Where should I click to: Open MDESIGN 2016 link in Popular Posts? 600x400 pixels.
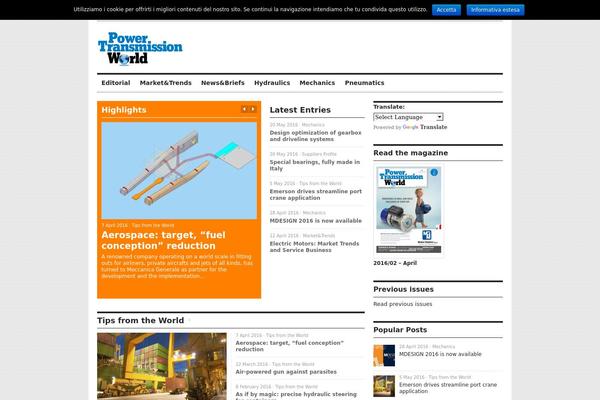pyautogui.click(x=440, y=354)
